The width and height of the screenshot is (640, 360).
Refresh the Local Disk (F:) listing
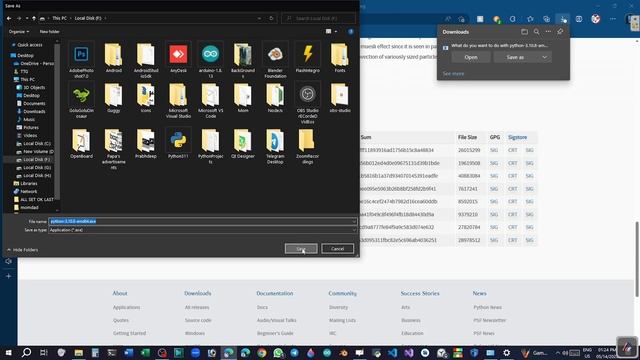271,18
